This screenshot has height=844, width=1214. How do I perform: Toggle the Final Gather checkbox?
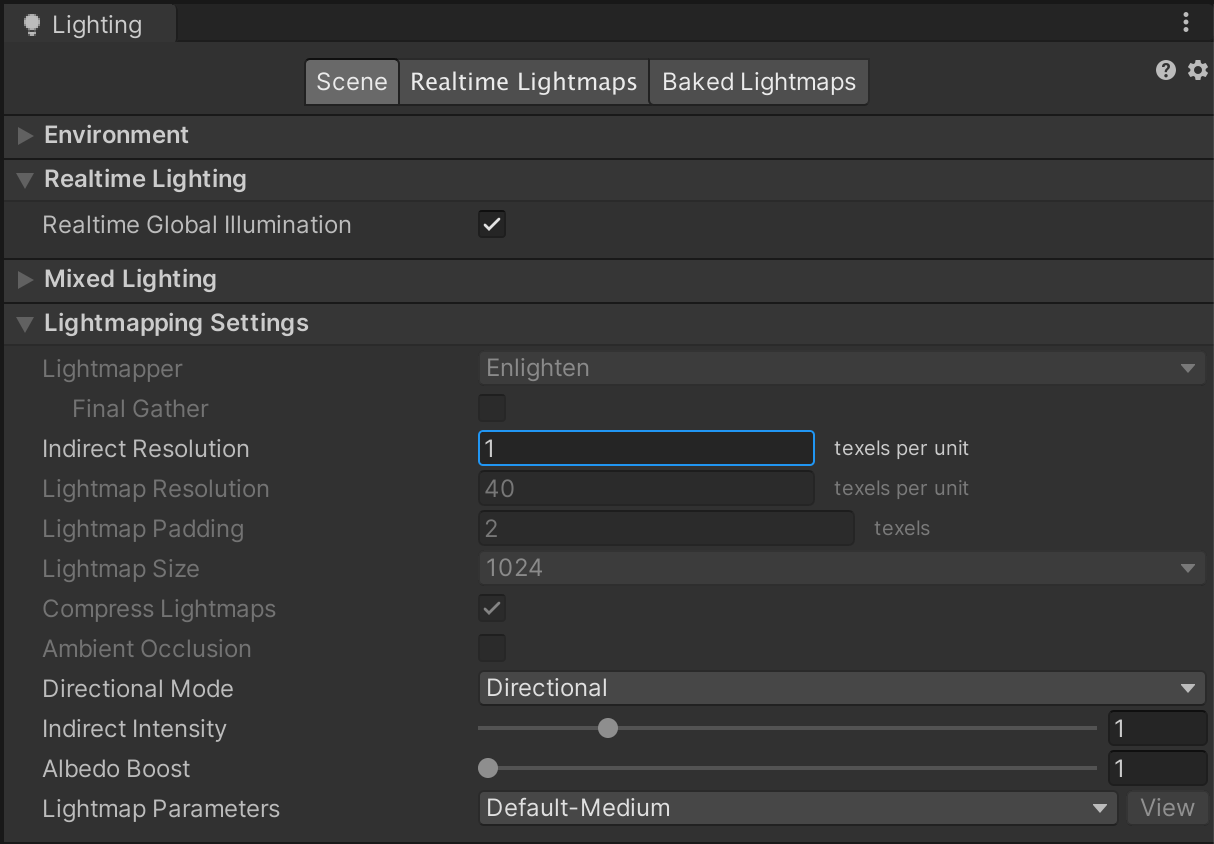pyautogui.click(x=492, y=408)
